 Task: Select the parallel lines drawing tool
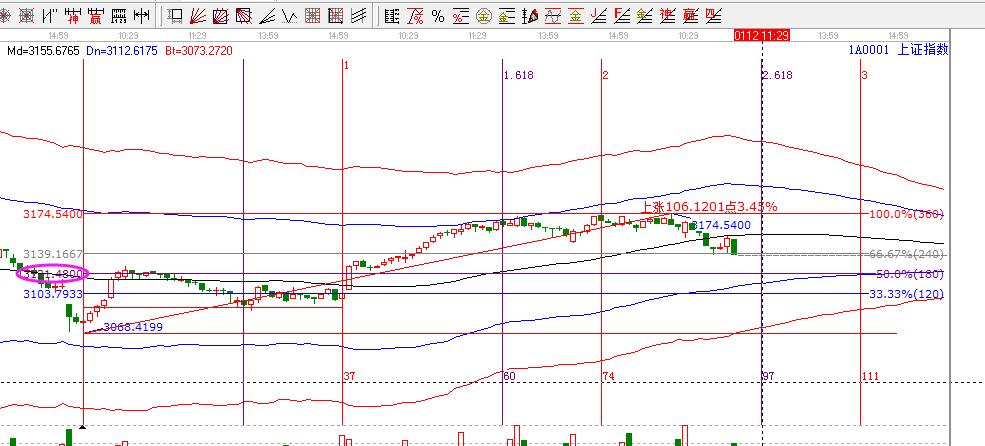(358, 15)
